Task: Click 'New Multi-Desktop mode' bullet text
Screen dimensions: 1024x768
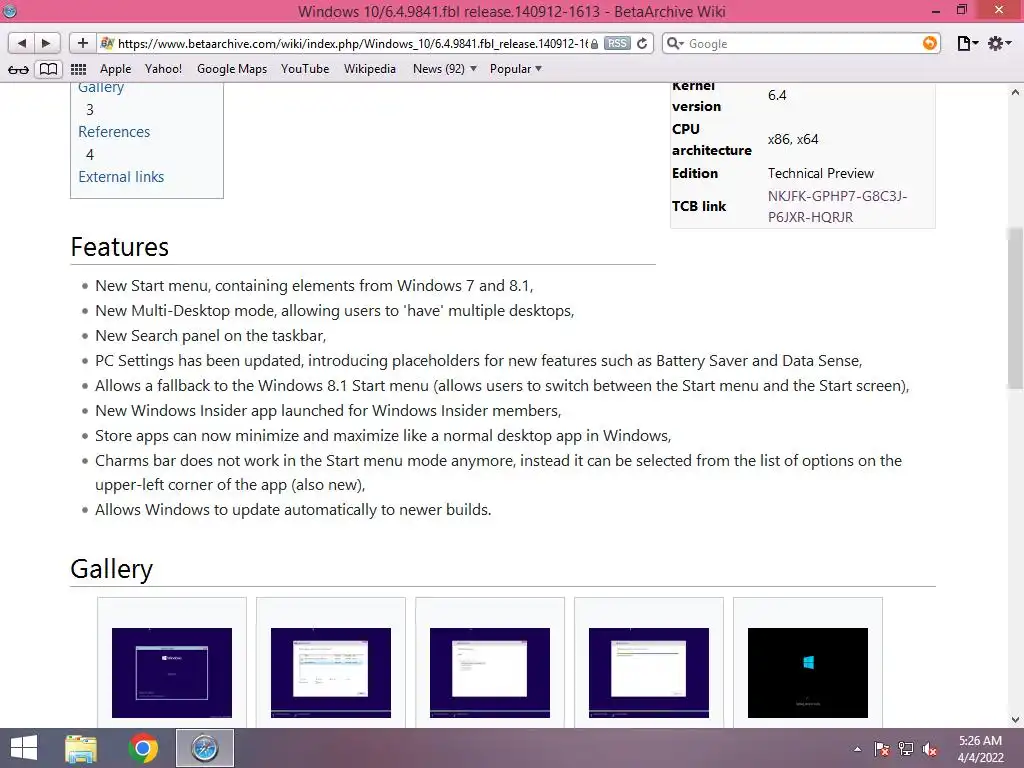Action: coord(334,311)
